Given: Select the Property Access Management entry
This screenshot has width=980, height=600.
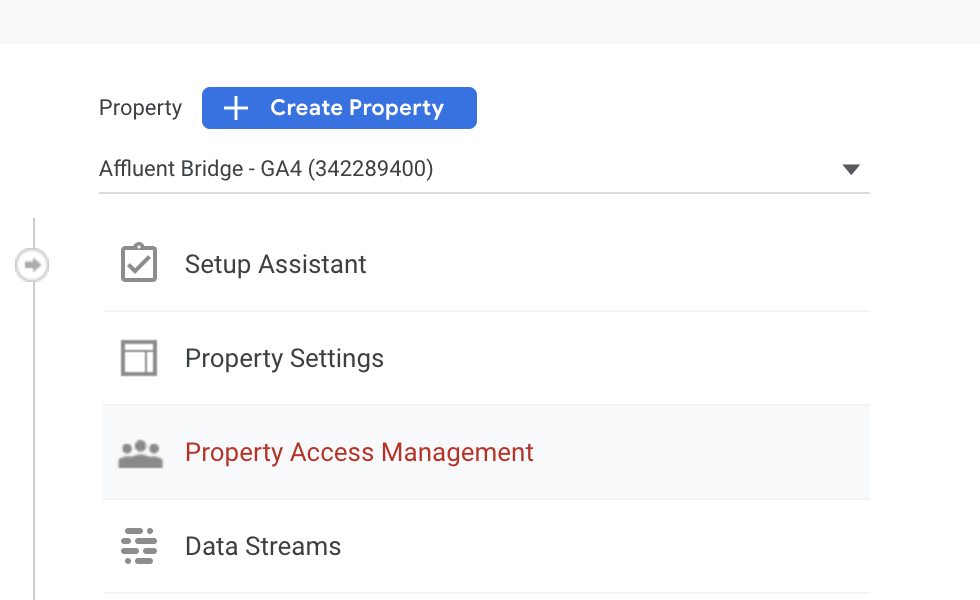Looking at the screenshot, I should click(x=358, y=452).
